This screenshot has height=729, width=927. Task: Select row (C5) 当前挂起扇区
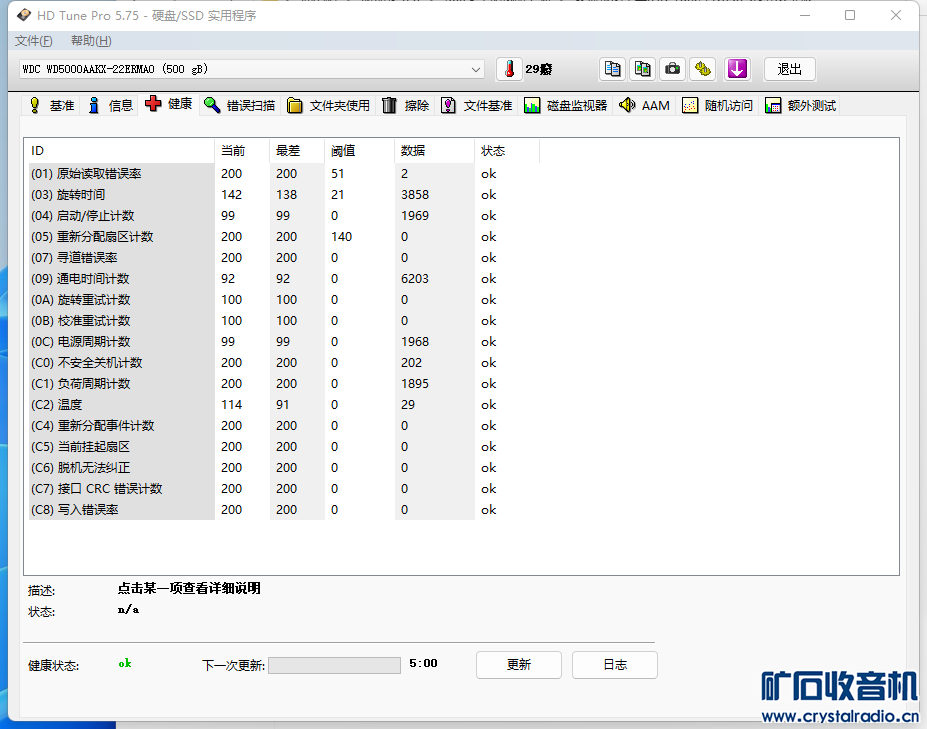[x=284, y=446]
